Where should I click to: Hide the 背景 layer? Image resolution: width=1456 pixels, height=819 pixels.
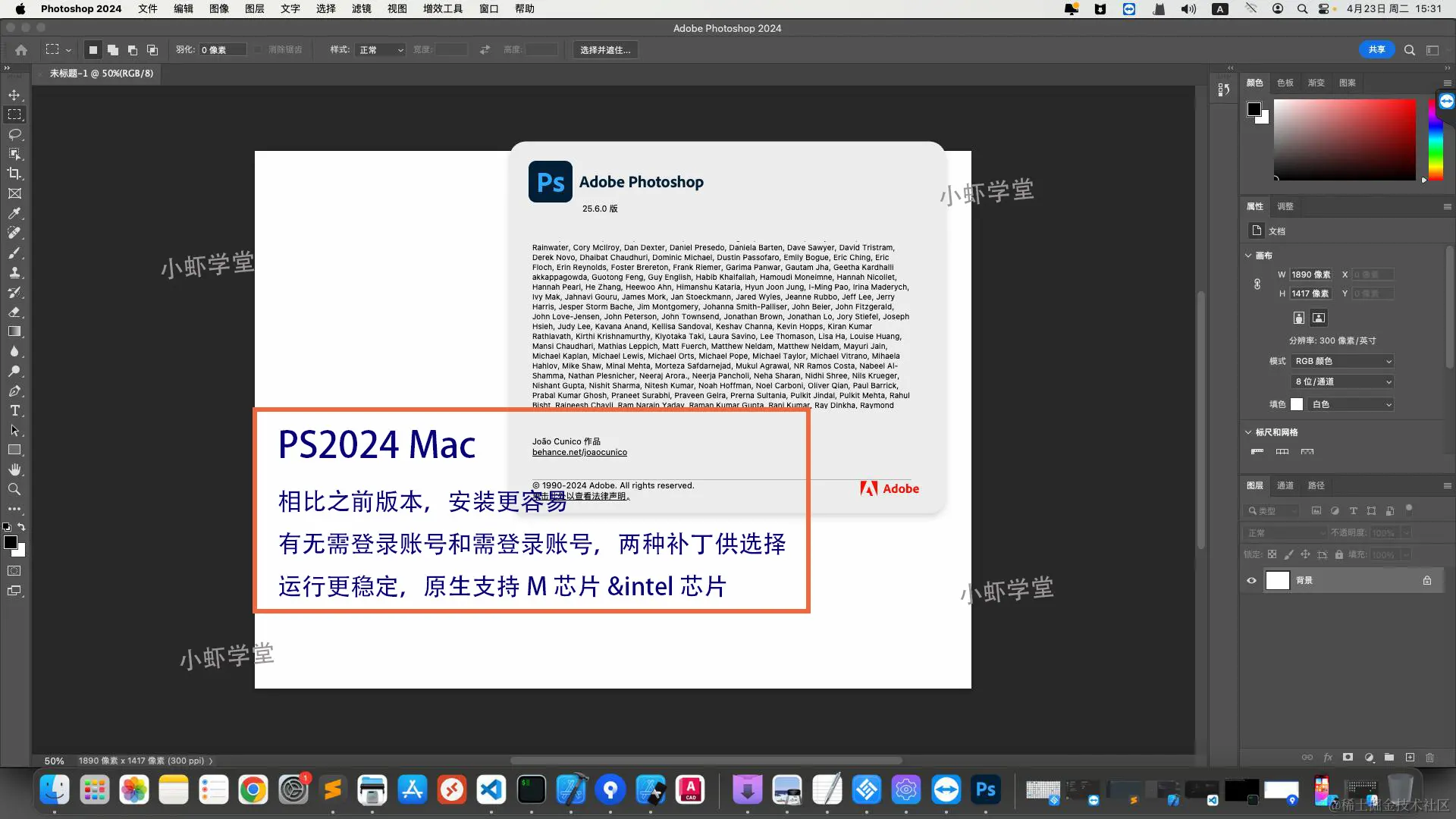pos(1251,580)
